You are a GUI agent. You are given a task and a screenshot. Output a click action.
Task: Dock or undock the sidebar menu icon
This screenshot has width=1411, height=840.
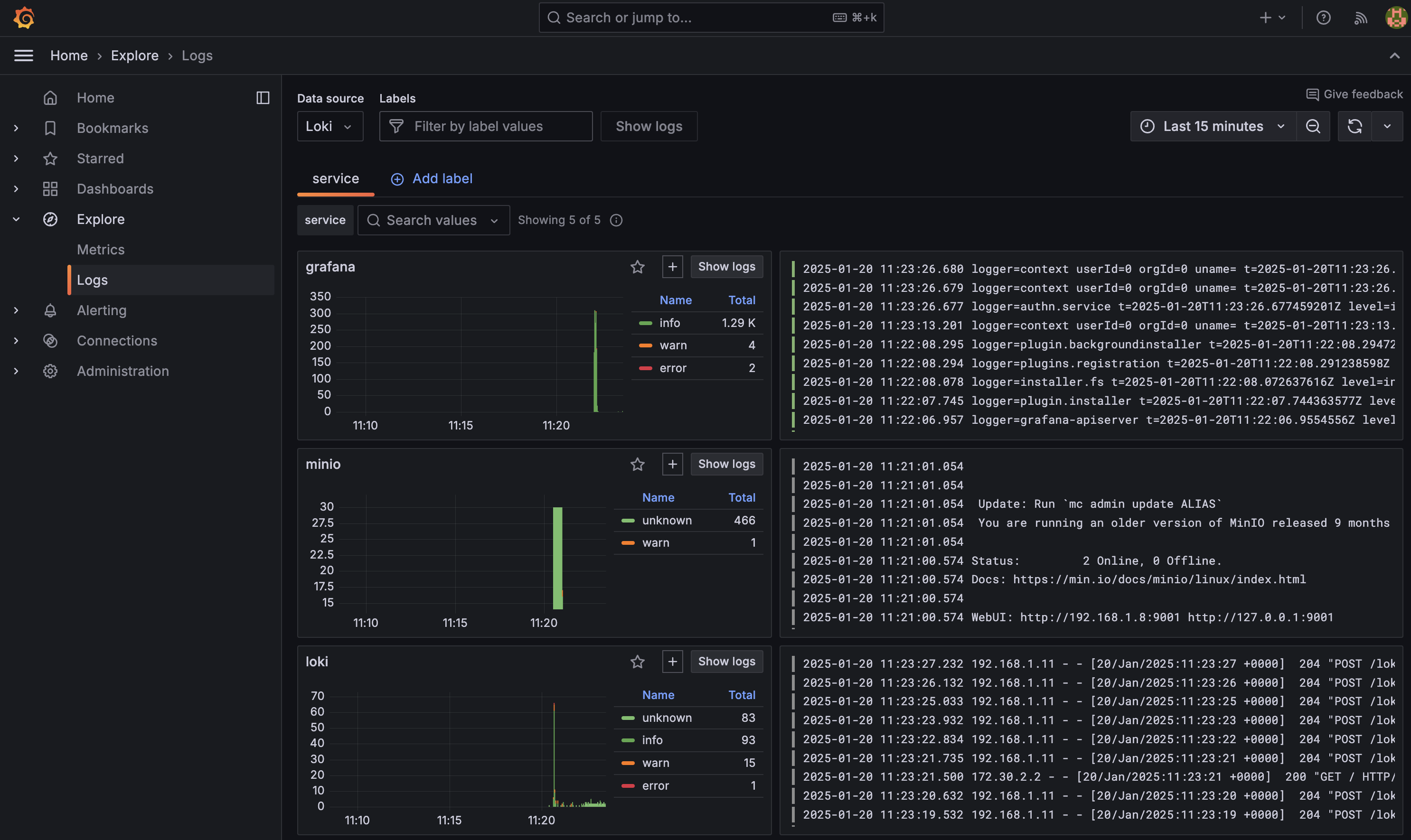pyautogui.click(x=263, y=98)
